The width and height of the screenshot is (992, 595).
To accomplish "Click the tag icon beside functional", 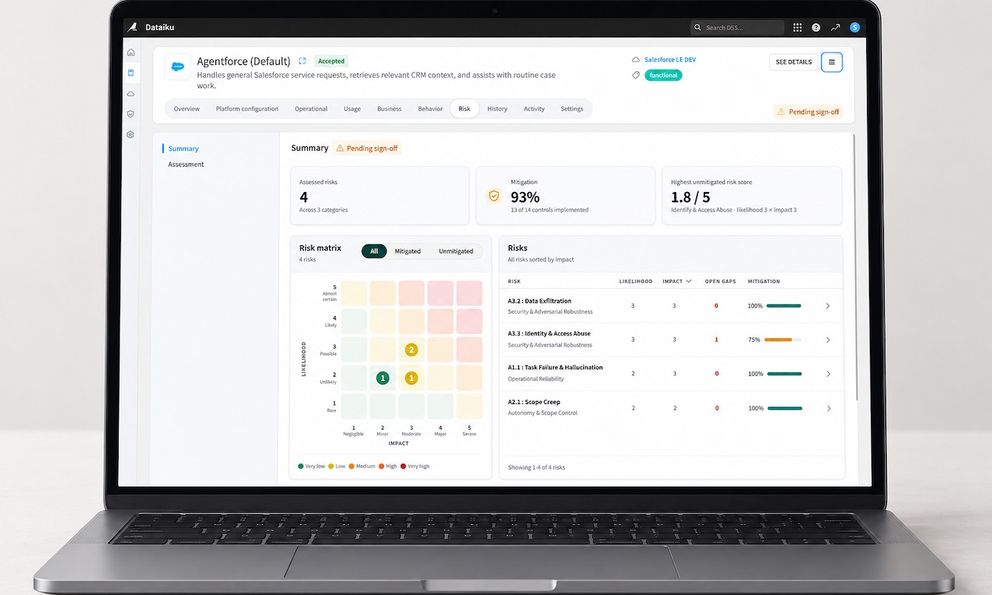I will [x=636, y=75].
